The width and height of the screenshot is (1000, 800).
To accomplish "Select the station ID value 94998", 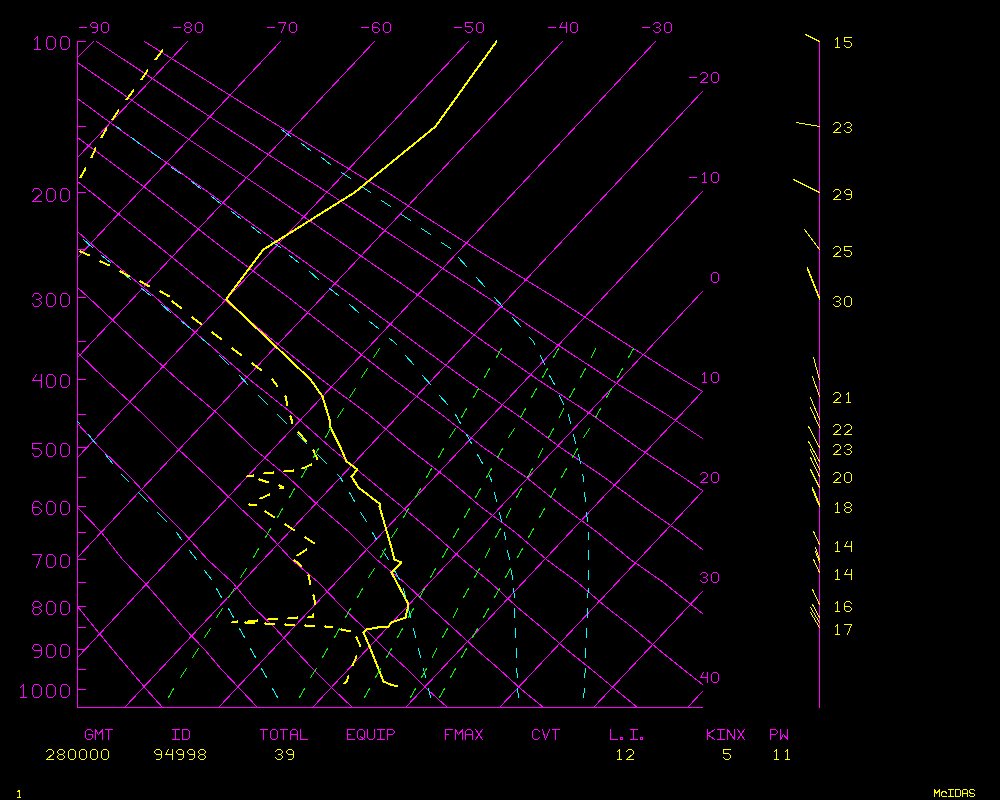I will (180, 755).
